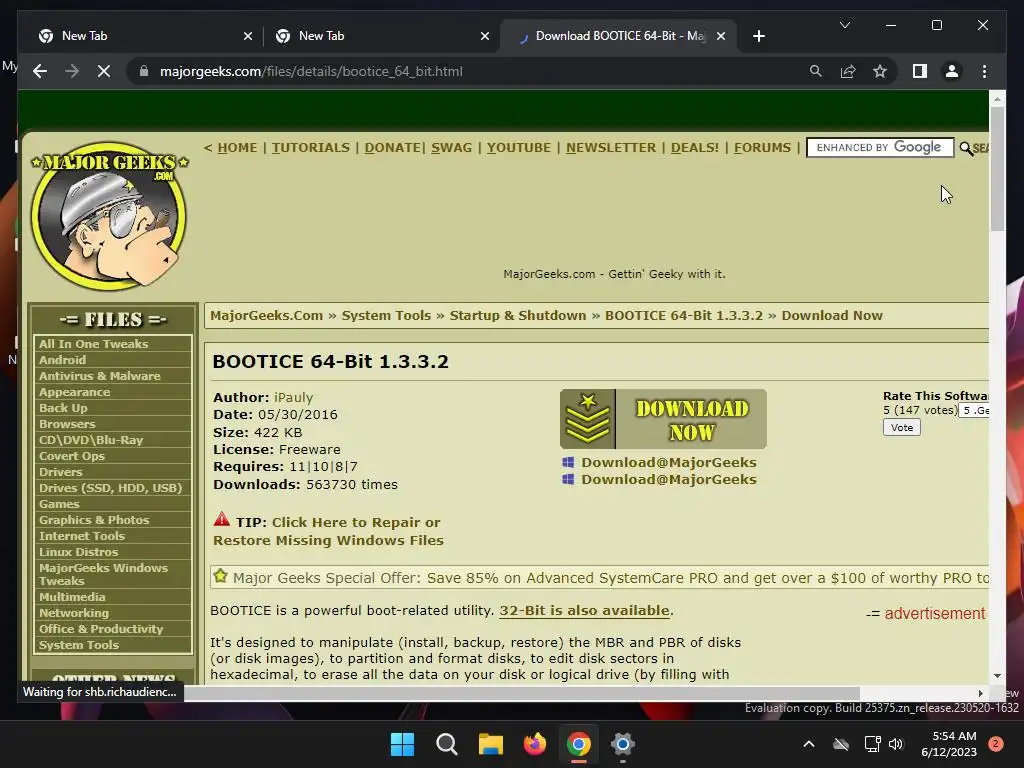Open taskbar Search
Image resolution: width=1024 pixels, height=768 pixels.
pyautogui.click(x=447, y=744)
